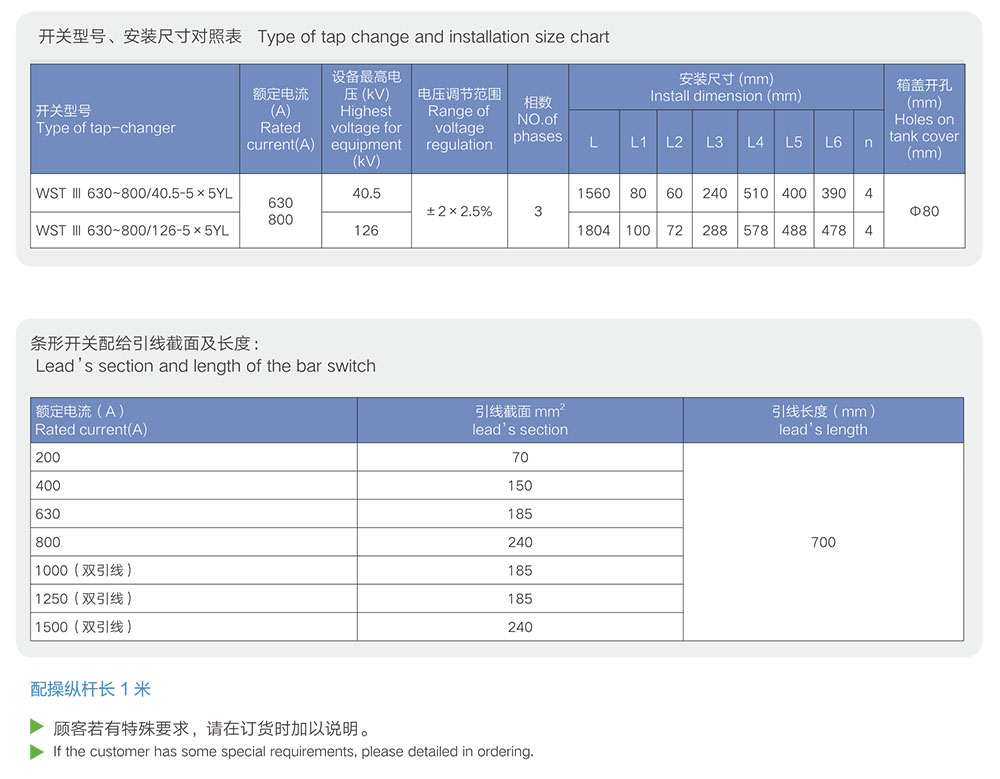
Task: Click the green arrow before "If the customer"
Action: [x=37, y=751]
